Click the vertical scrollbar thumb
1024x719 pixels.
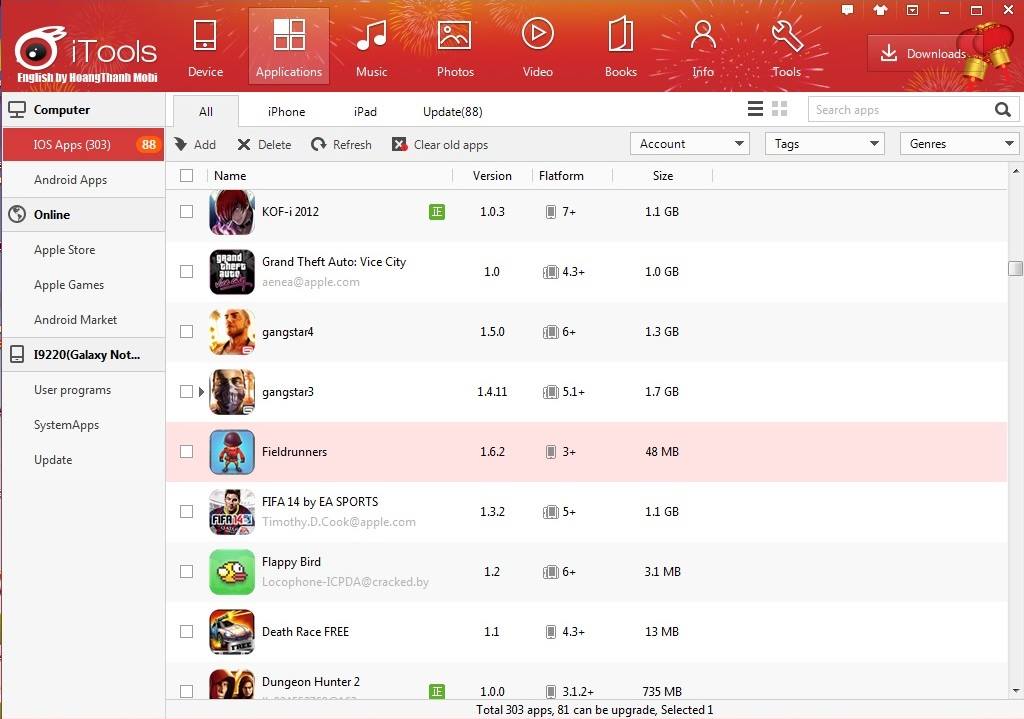(x=1015, y=268)
